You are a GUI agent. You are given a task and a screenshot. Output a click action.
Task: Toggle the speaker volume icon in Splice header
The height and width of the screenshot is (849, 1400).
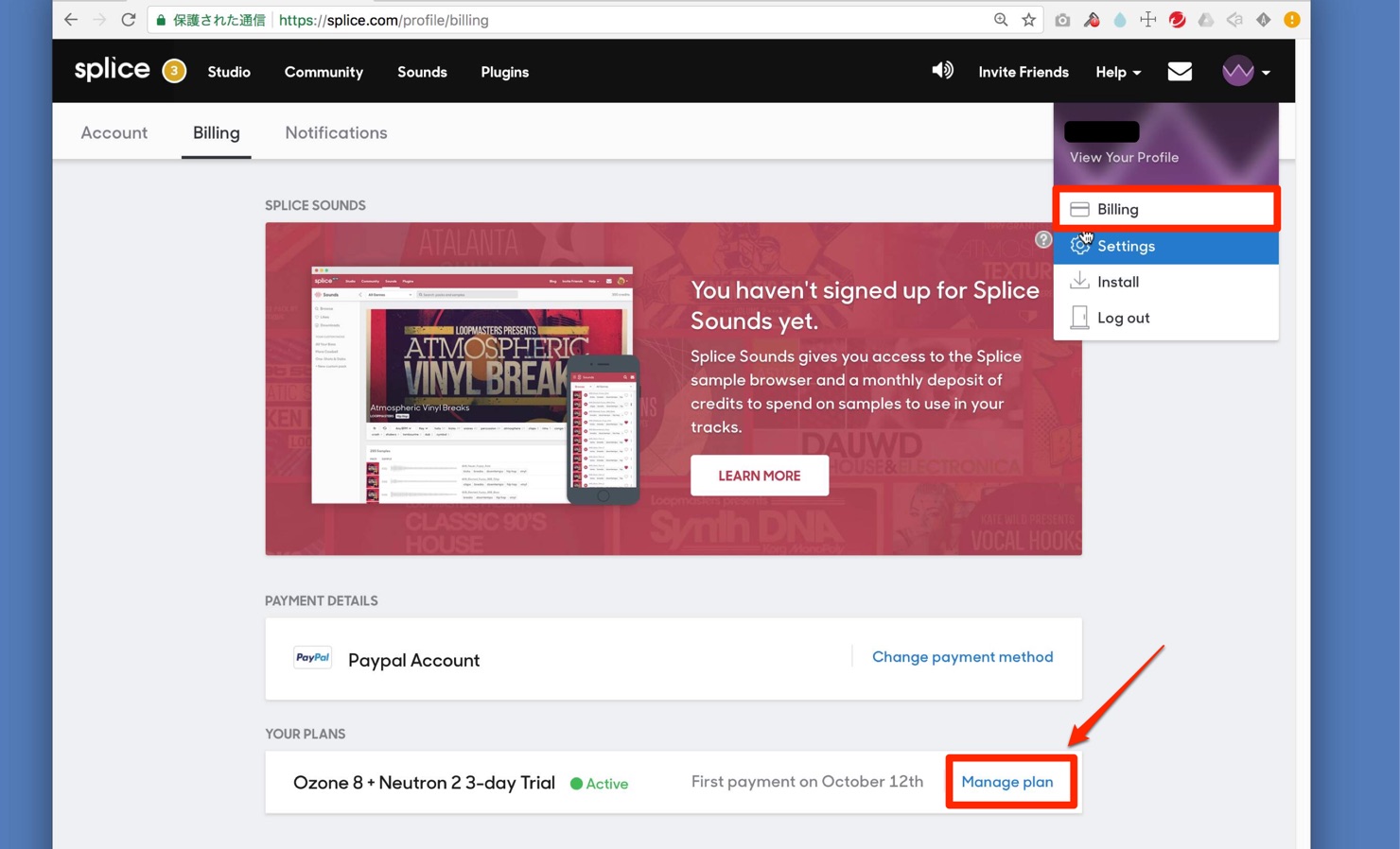[x=942, y=71]
